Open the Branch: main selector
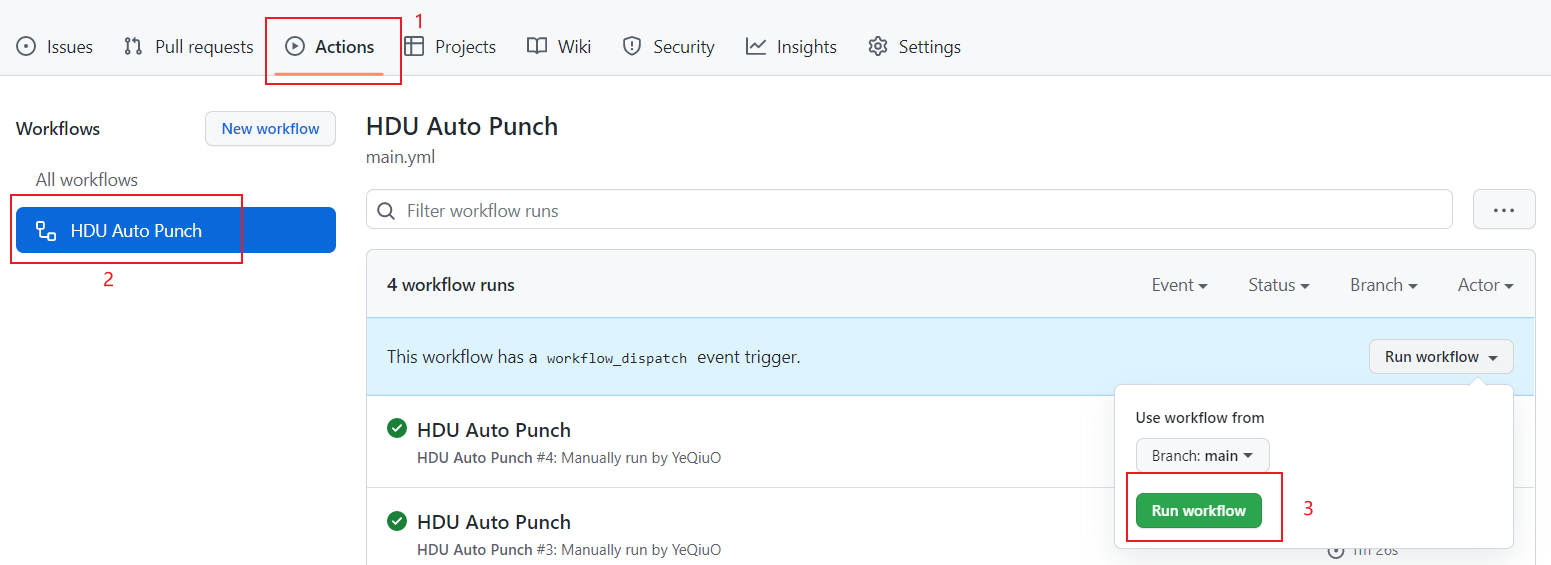The image size is (1551, 565). pyautogui.click(x=1202, y=455)
